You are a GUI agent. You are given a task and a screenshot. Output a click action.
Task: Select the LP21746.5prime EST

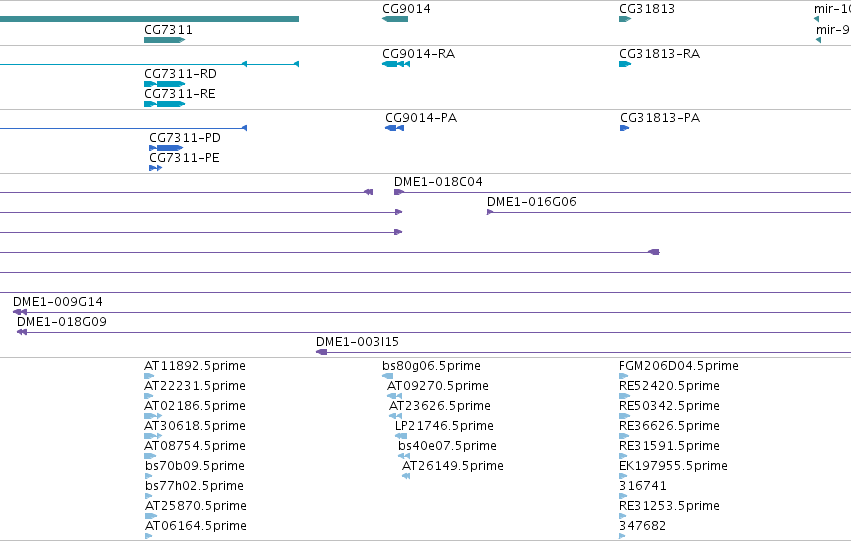pos(401,436)
